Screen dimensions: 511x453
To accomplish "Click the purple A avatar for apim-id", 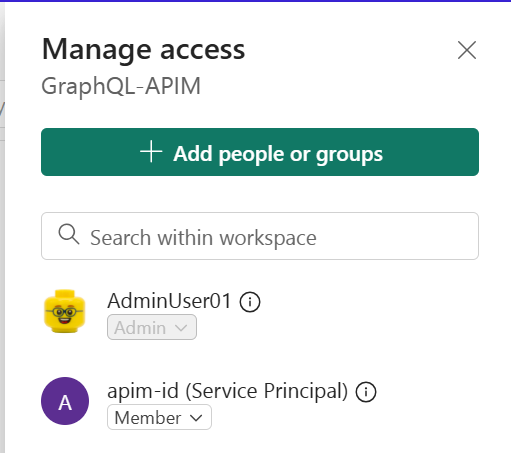I will click(65, 401).
